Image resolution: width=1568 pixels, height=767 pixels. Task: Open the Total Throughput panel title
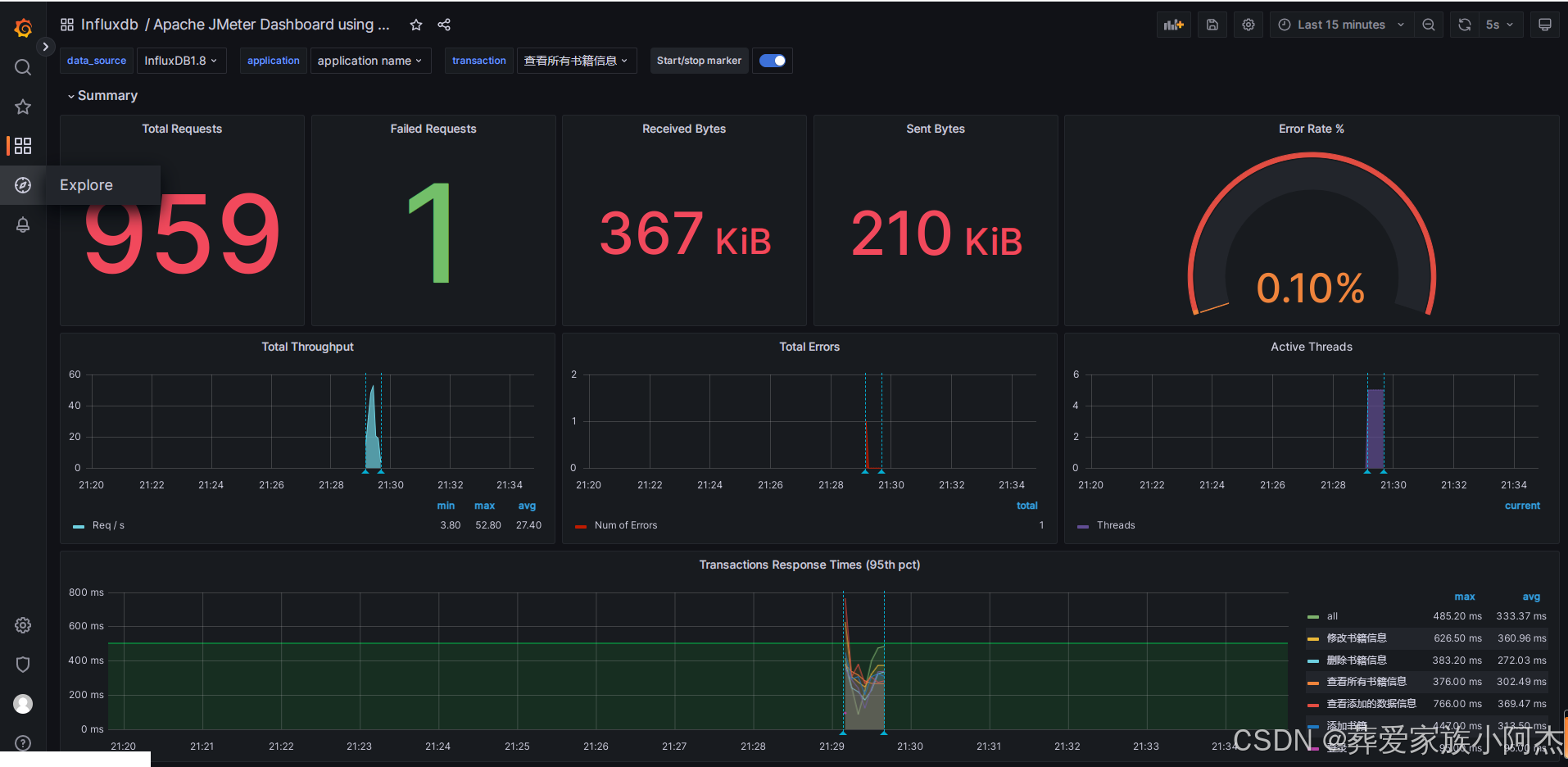click(x=307, y=347)
